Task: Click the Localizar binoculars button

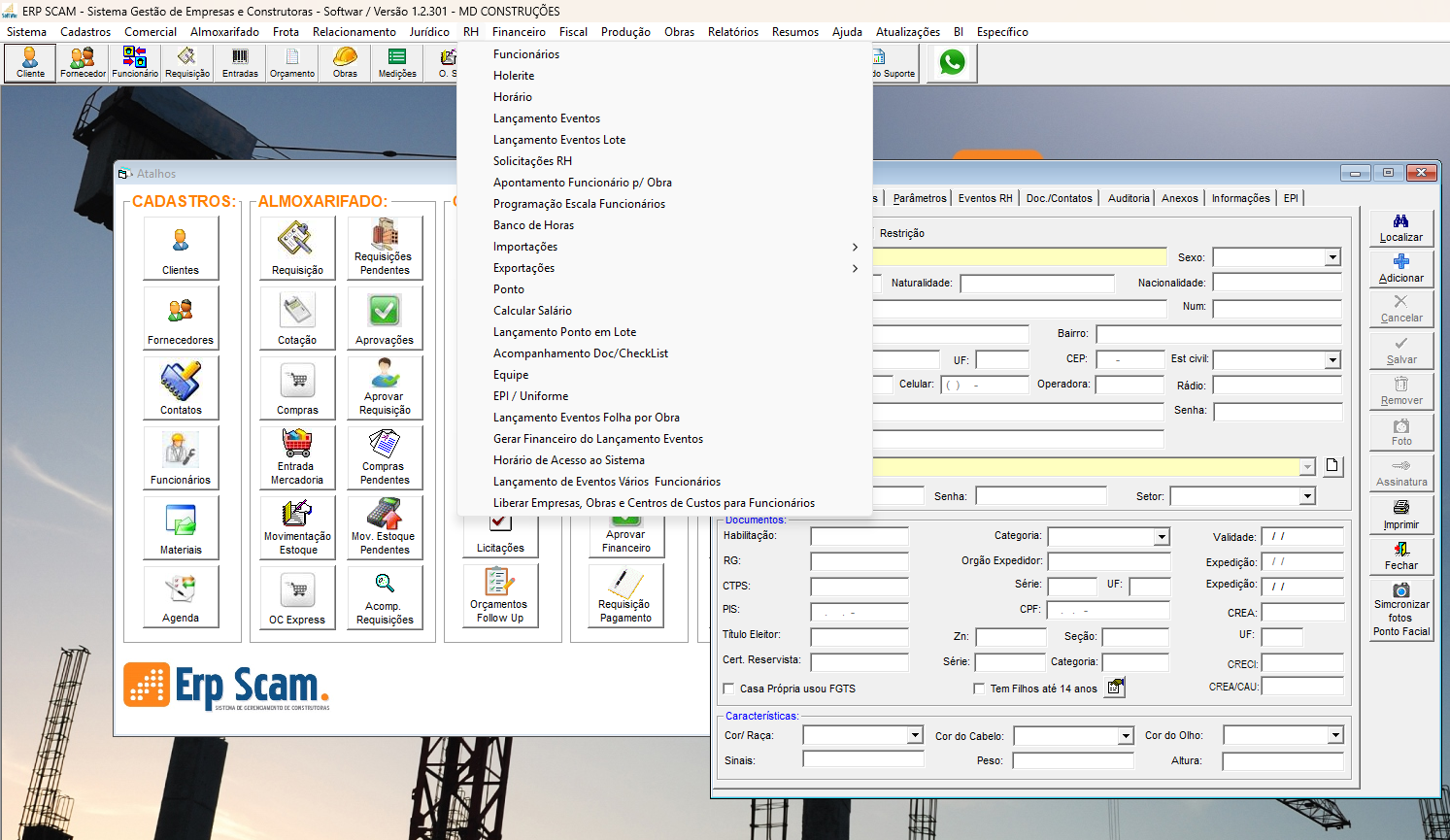Action: 1400,228
